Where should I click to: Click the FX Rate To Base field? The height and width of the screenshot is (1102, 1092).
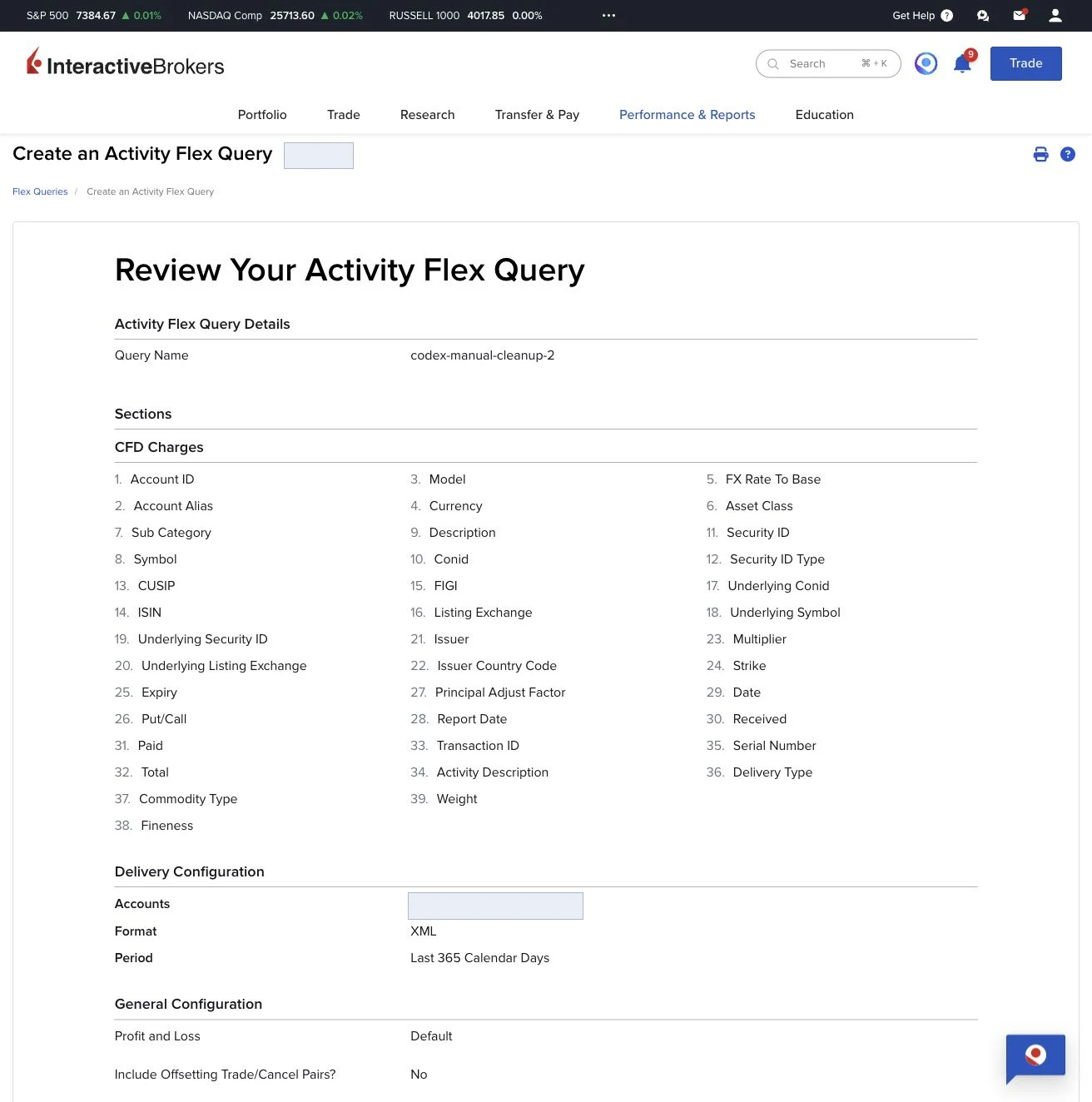773,479
